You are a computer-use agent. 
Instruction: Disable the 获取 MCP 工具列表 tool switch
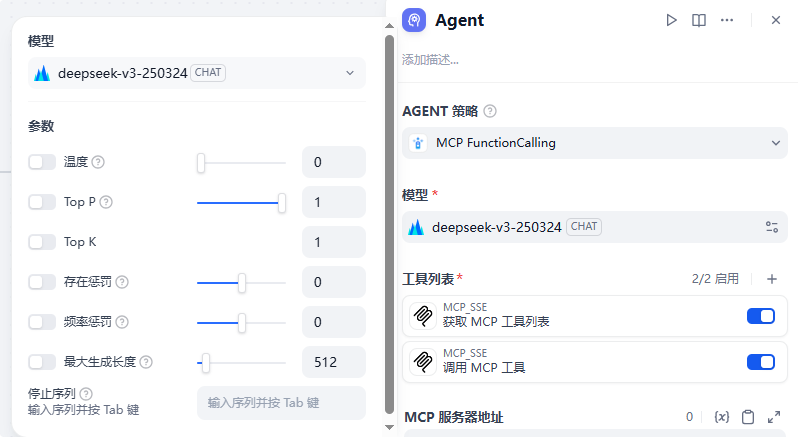point(761,316)
